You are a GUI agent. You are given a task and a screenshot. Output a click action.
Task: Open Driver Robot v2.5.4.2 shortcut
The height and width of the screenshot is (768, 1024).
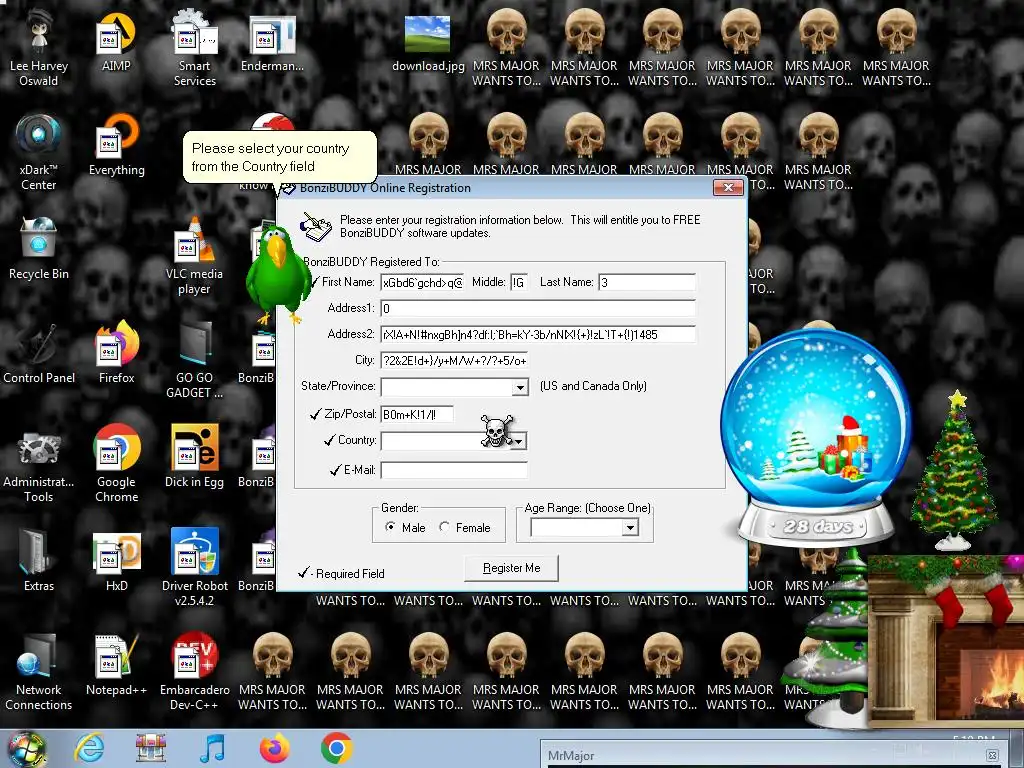coord(195,567)
